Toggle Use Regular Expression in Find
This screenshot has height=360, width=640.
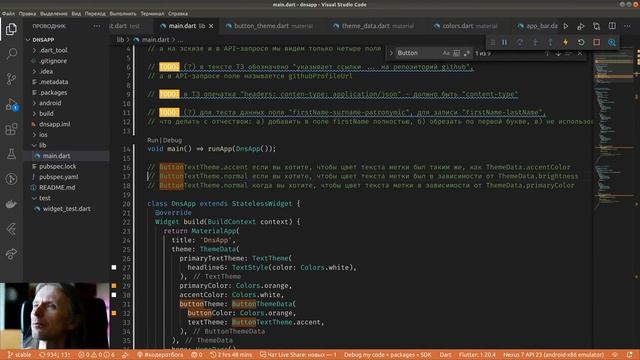(467, 53)
